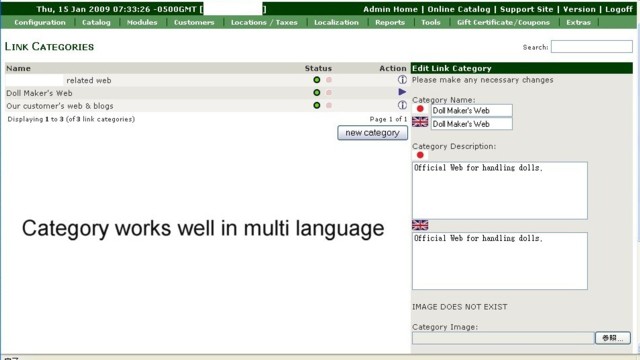Click UK flag icon above second description box
The height and width of the screenshot is (360, 640).
pyautogui.click(x=420, y=225)
